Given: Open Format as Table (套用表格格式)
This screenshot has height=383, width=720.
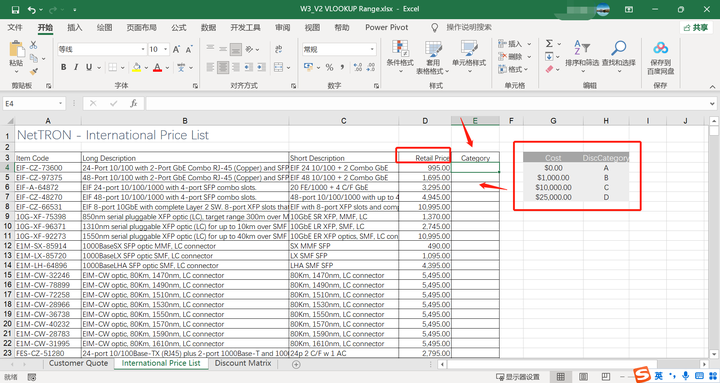Looking at the screenshot, I should pyautogui.click(x=433, y=58).
